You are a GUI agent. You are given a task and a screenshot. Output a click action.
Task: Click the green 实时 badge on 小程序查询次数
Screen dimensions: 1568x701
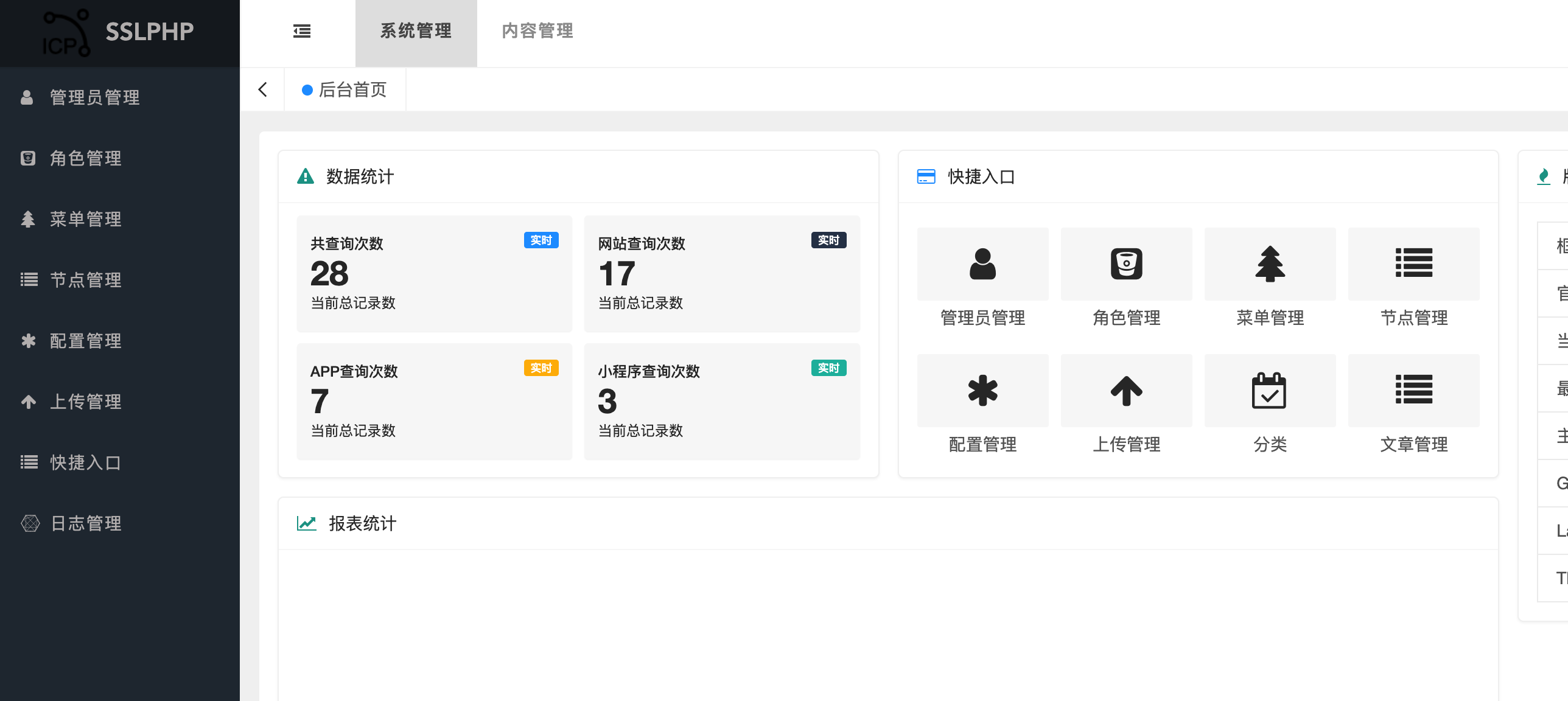coord(828,368)
